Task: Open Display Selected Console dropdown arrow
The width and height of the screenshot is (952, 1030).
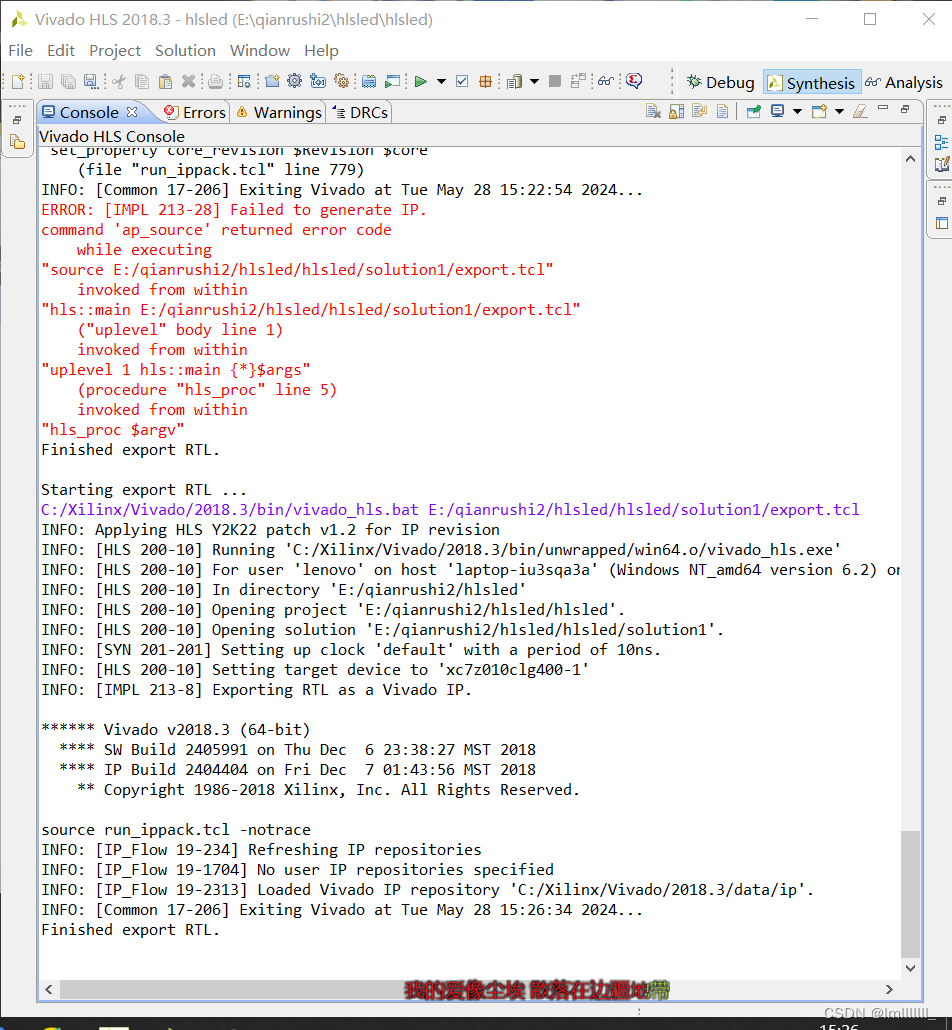Action: [x=797, y=112]
